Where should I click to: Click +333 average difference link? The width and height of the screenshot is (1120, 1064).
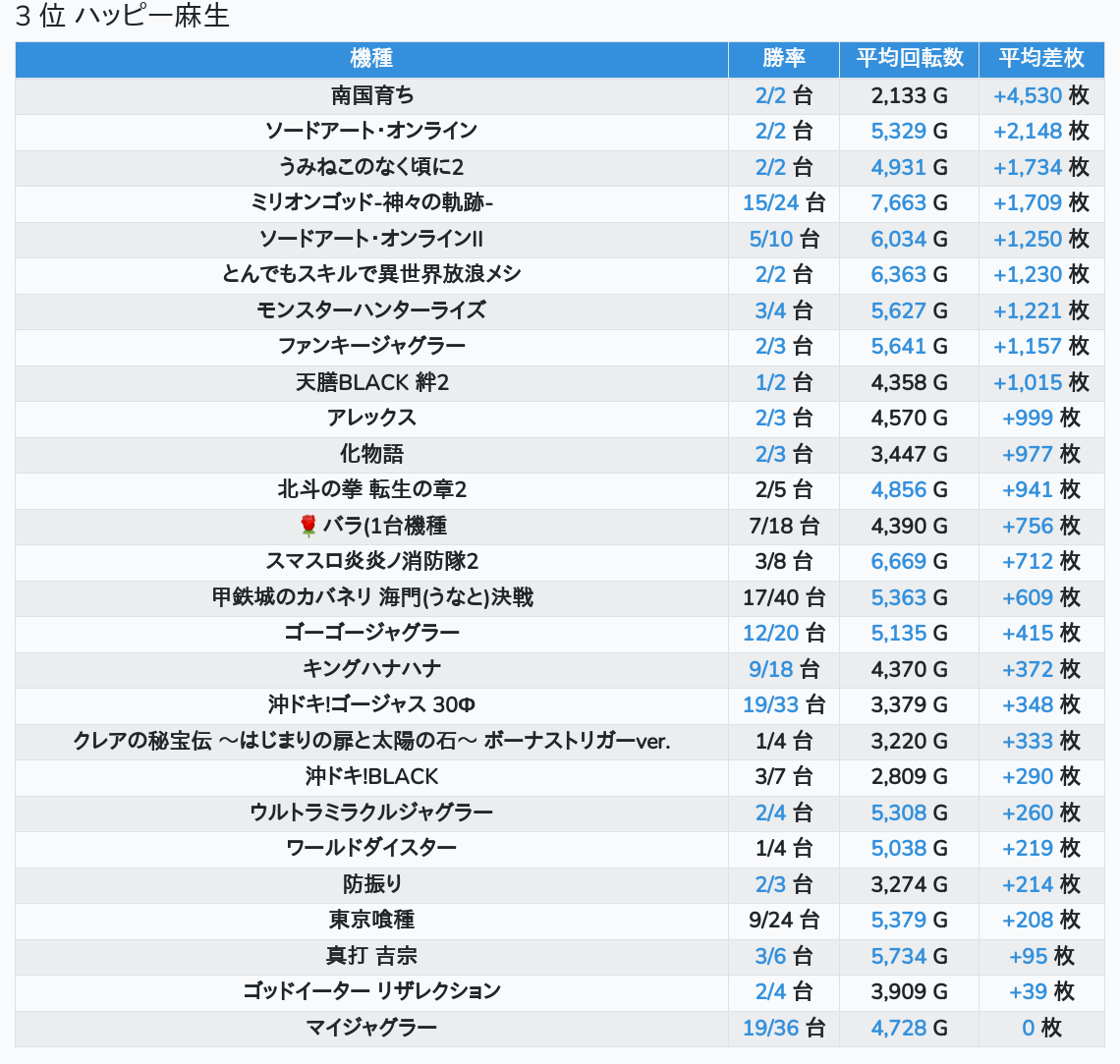(1027, 741)
